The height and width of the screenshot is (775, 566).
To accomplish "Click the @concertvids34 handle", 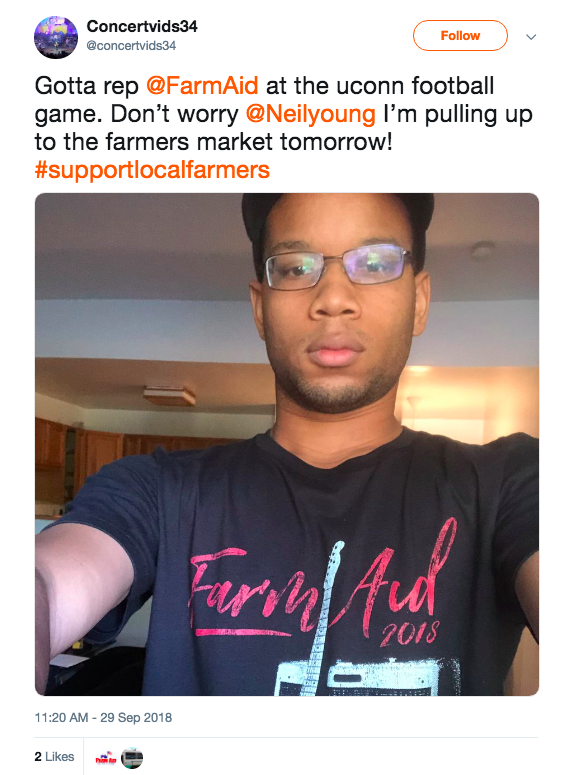I will click(131, 45).
